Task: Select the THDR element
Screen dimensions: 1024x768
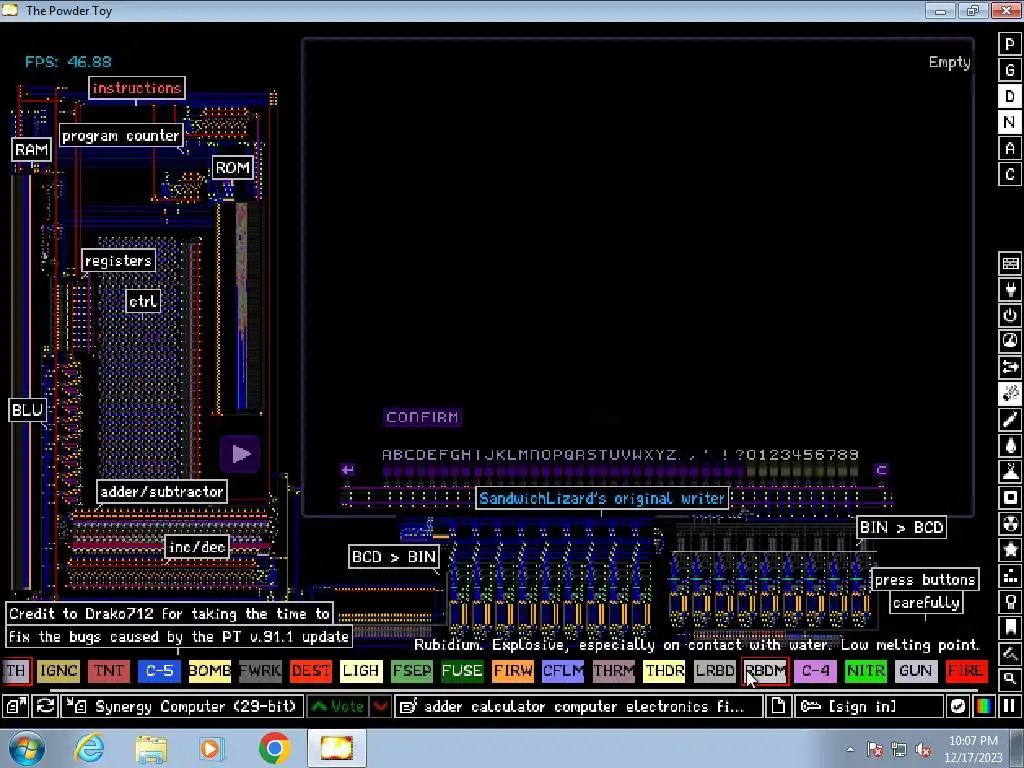Action: 664,671
